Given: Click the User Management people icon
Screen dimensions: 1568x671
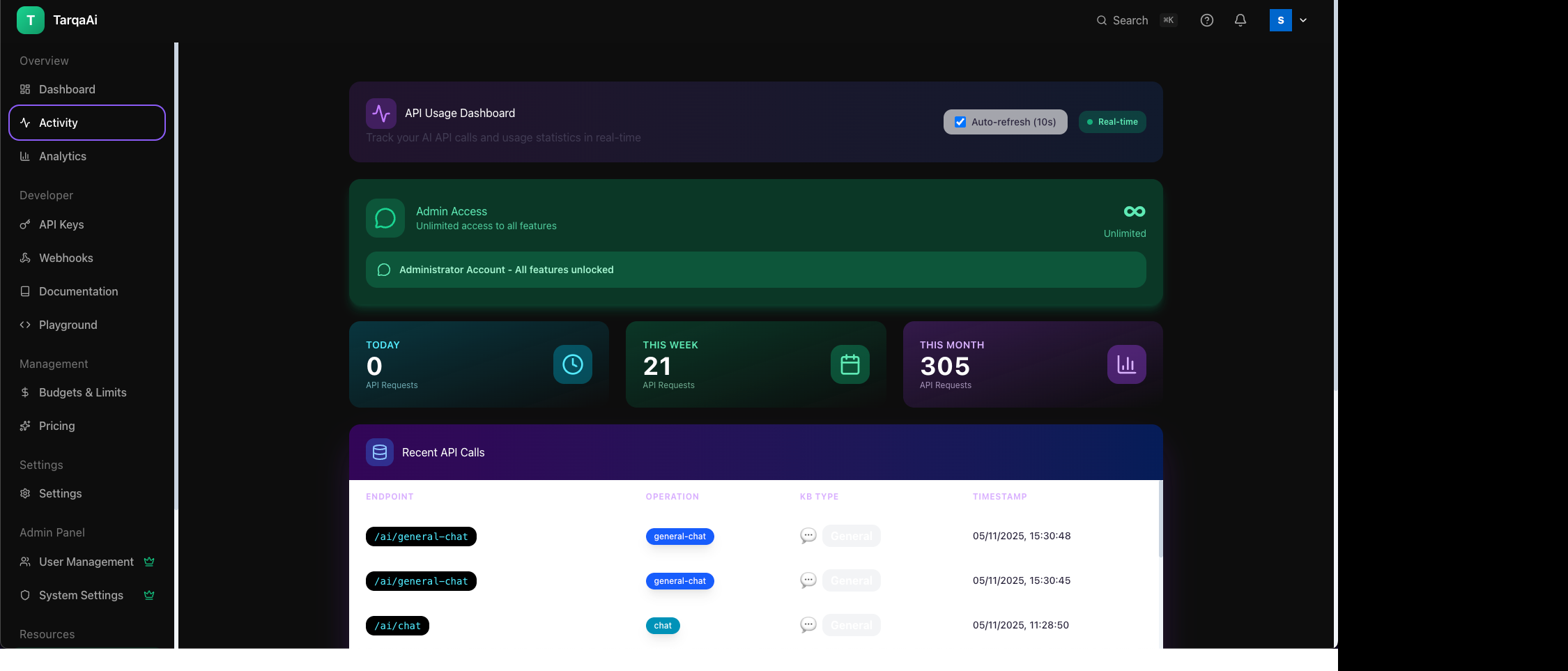Looking at the screenshot, I should pyautogui.click(x=25, y=562).
